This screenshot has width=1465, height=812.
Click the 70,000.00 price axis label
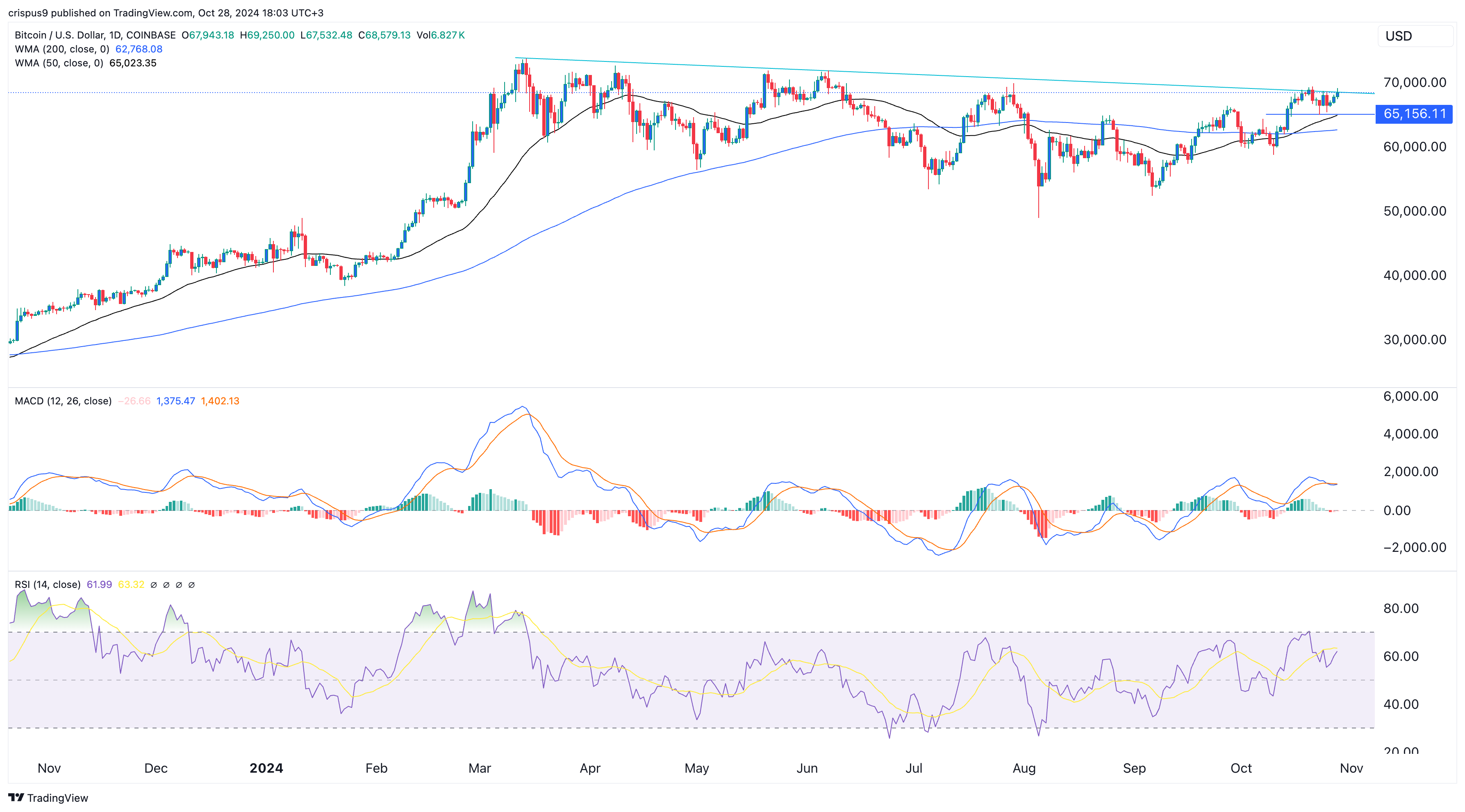pos(1415,82)
